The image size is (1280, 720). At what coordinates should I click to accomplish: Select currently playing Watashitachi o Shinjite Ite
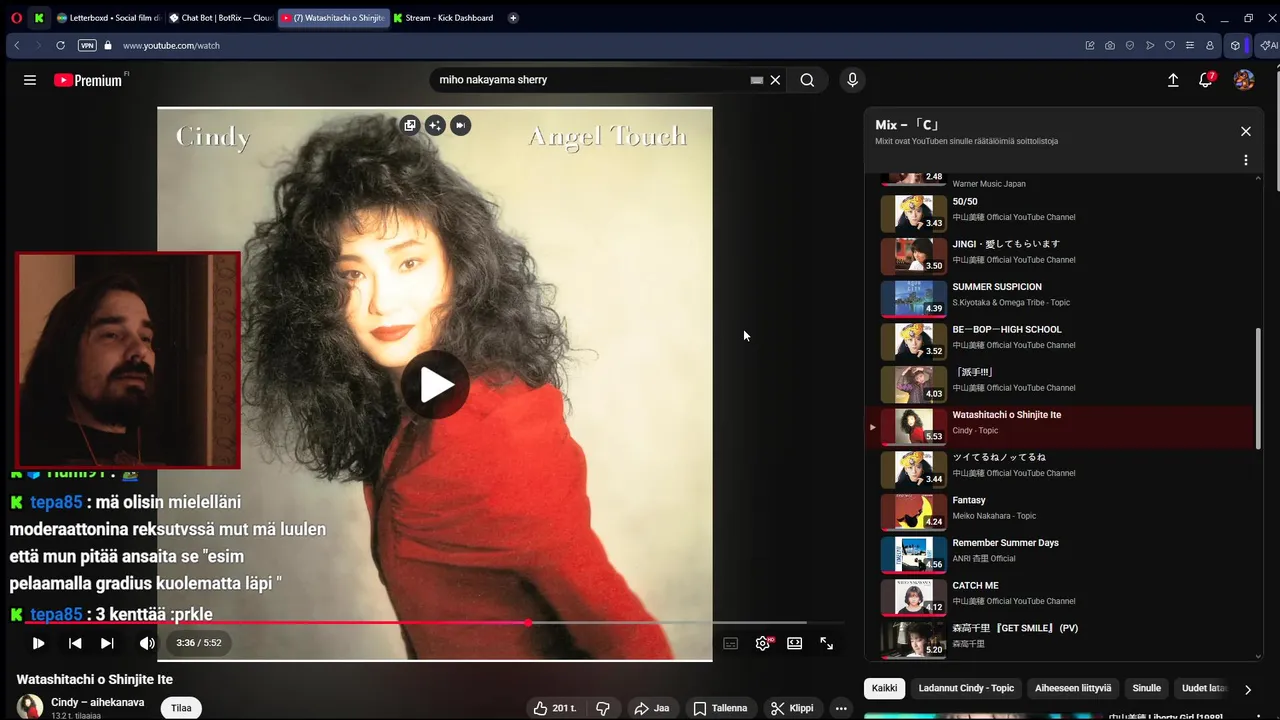[1060, 427]
